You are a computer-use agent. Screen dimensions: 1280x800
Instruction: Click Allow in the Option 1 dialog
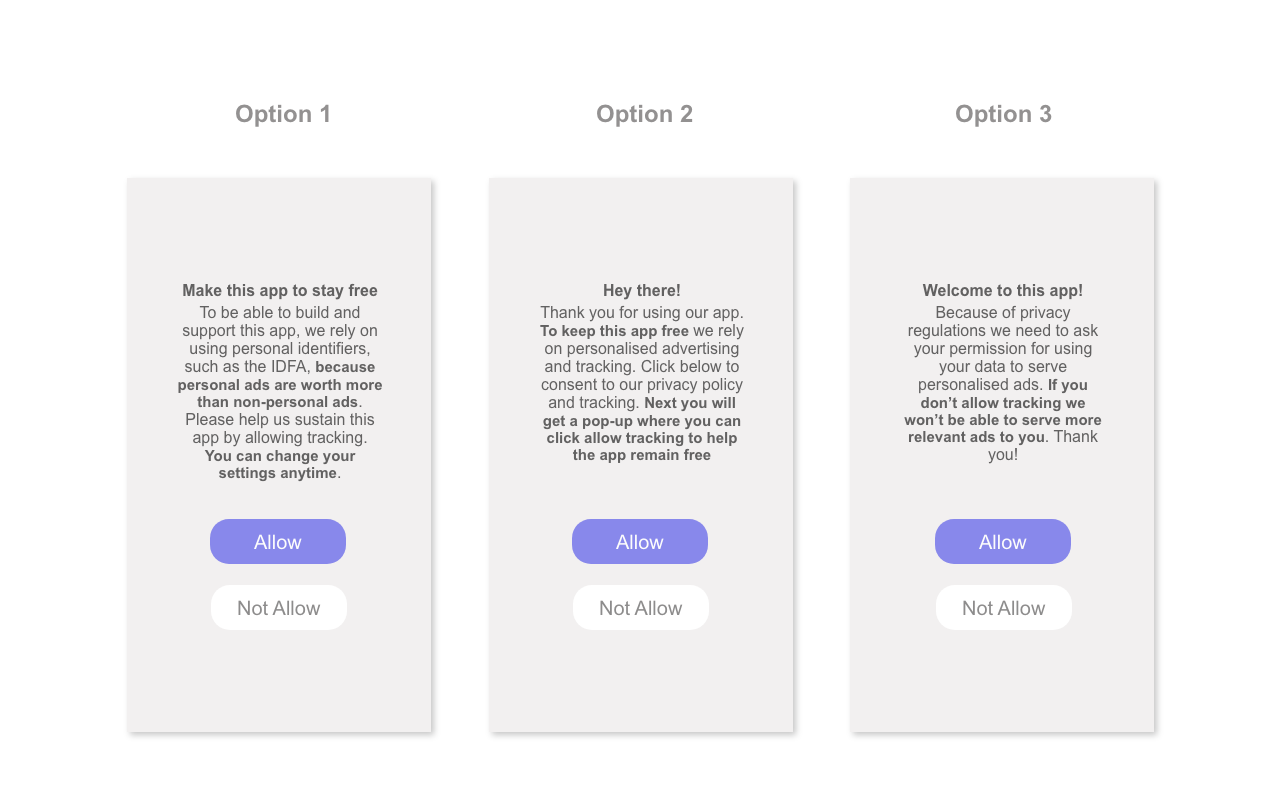(x=278, y=541)
